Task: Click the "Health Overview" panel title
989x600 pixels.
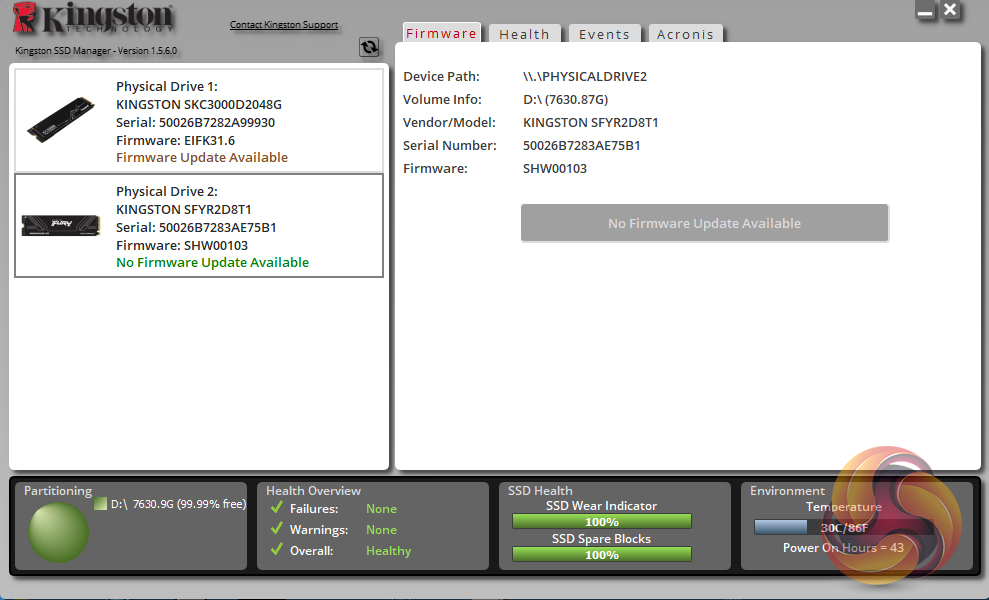Action: tap(313, 490)
